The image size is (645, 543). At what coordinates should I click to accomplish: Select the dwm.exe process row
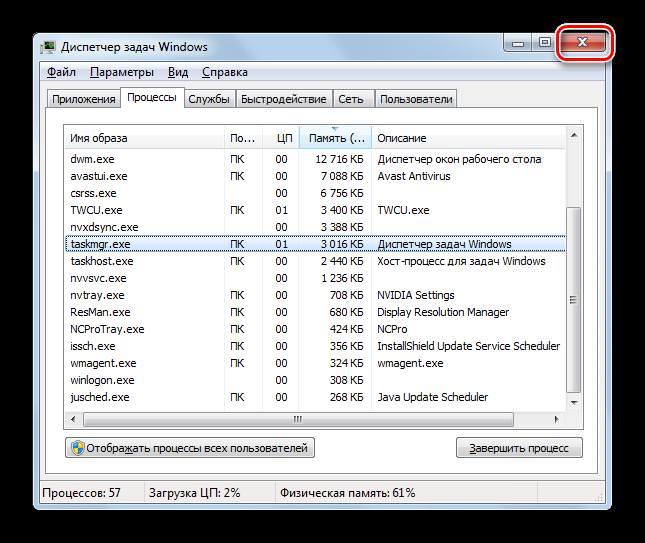coord(316,159)
